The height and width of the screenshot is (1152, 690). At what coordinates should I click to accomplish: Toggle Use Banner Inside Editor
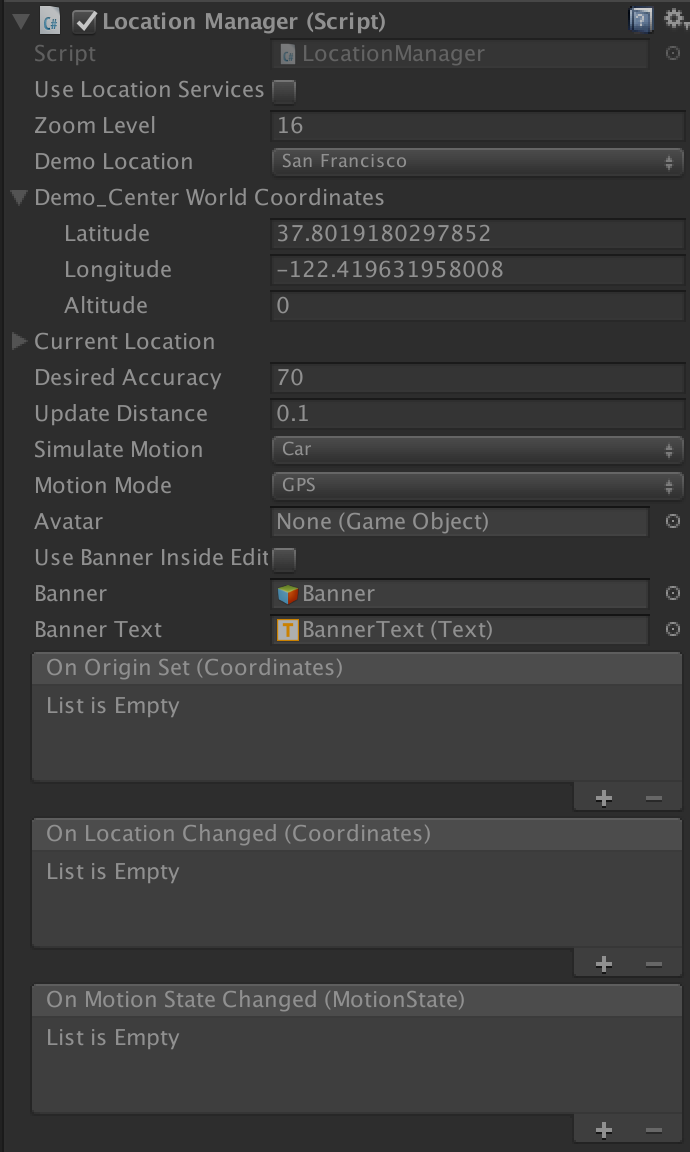point(283,557)
